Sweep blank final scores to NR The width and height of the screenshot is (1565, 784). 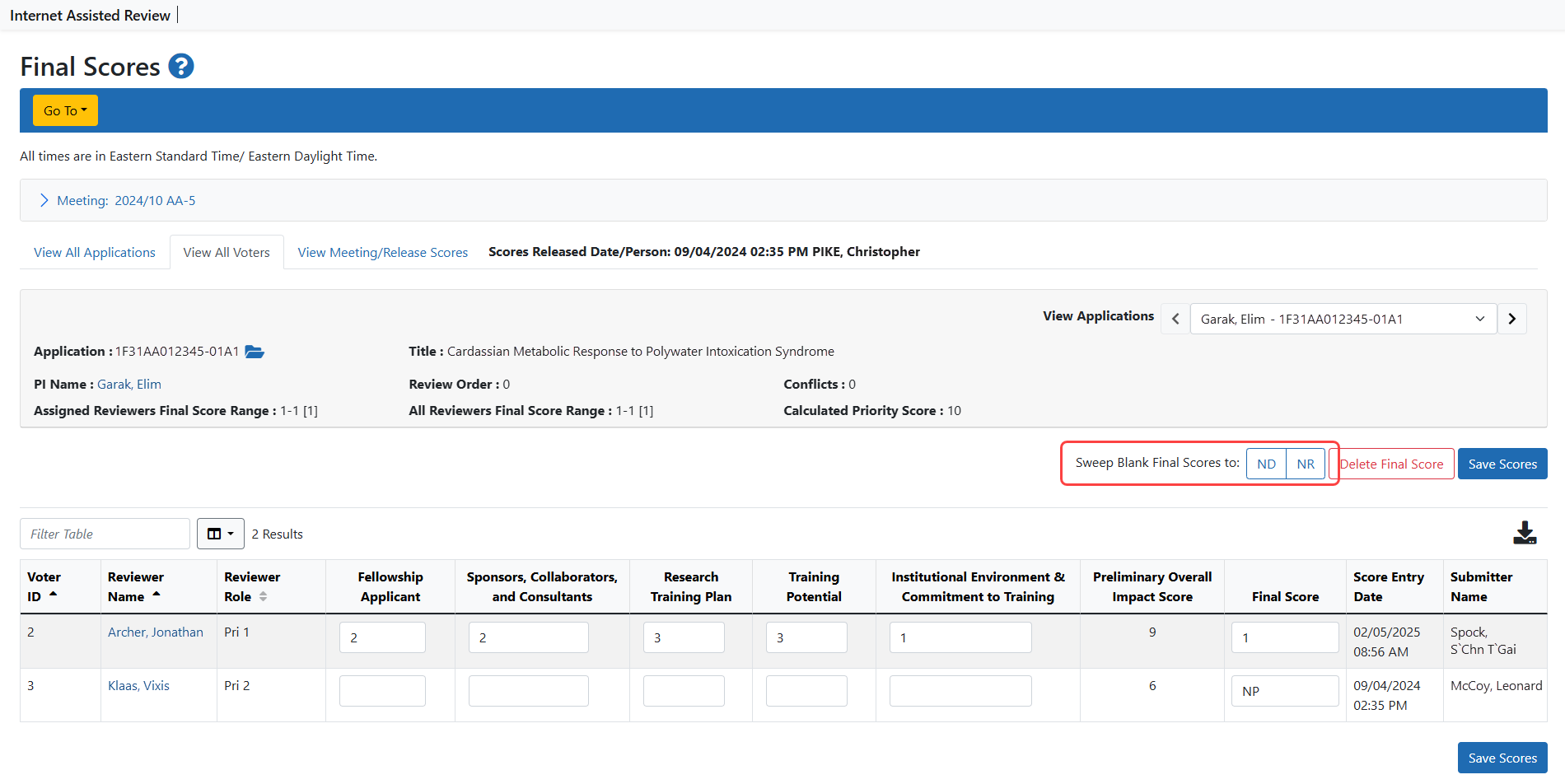coord(1306,464)
